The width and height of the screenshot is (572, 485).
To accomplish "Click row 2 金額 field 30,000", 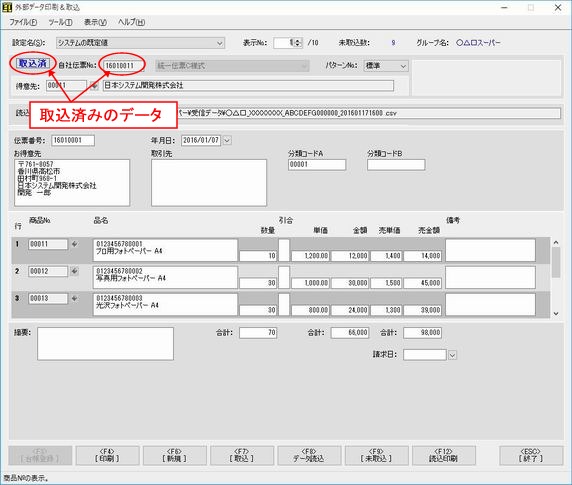I will point(350,283).
